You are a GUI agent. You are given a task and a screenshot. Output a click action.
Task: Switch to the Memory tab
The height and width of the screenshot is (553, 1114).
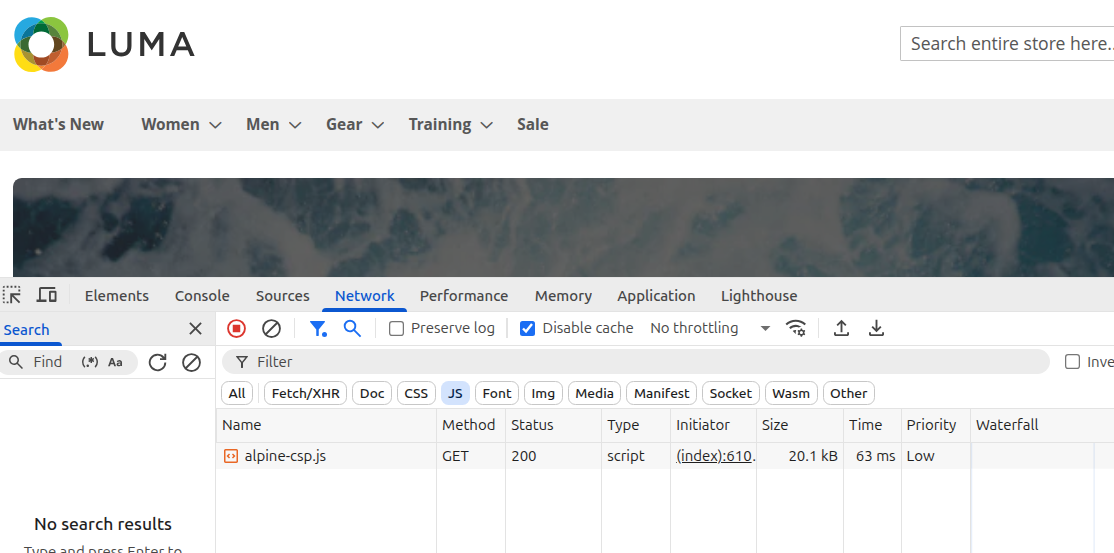click(x=563, y=296)
